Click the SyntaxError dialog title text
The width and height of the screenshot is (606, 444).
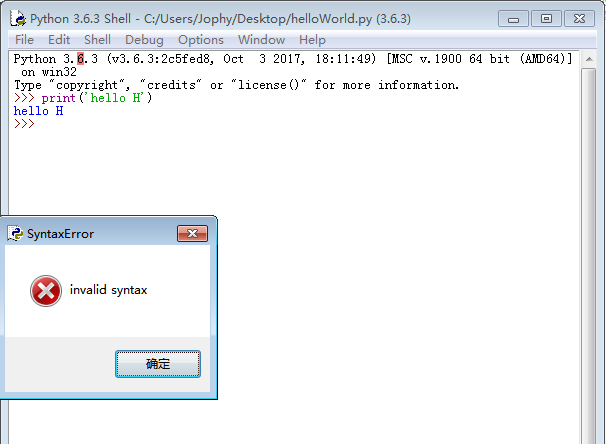click(x=60, y=234)
